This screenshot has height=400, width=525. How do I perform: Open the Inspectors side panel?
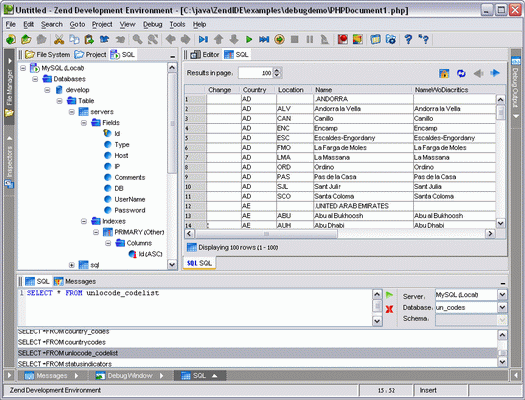tap(9, 162)
